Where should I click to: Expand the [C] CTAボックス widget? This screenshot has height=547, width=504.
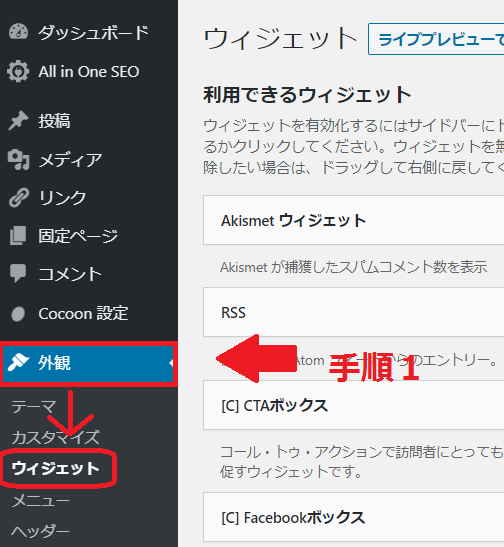pos(354,405)
